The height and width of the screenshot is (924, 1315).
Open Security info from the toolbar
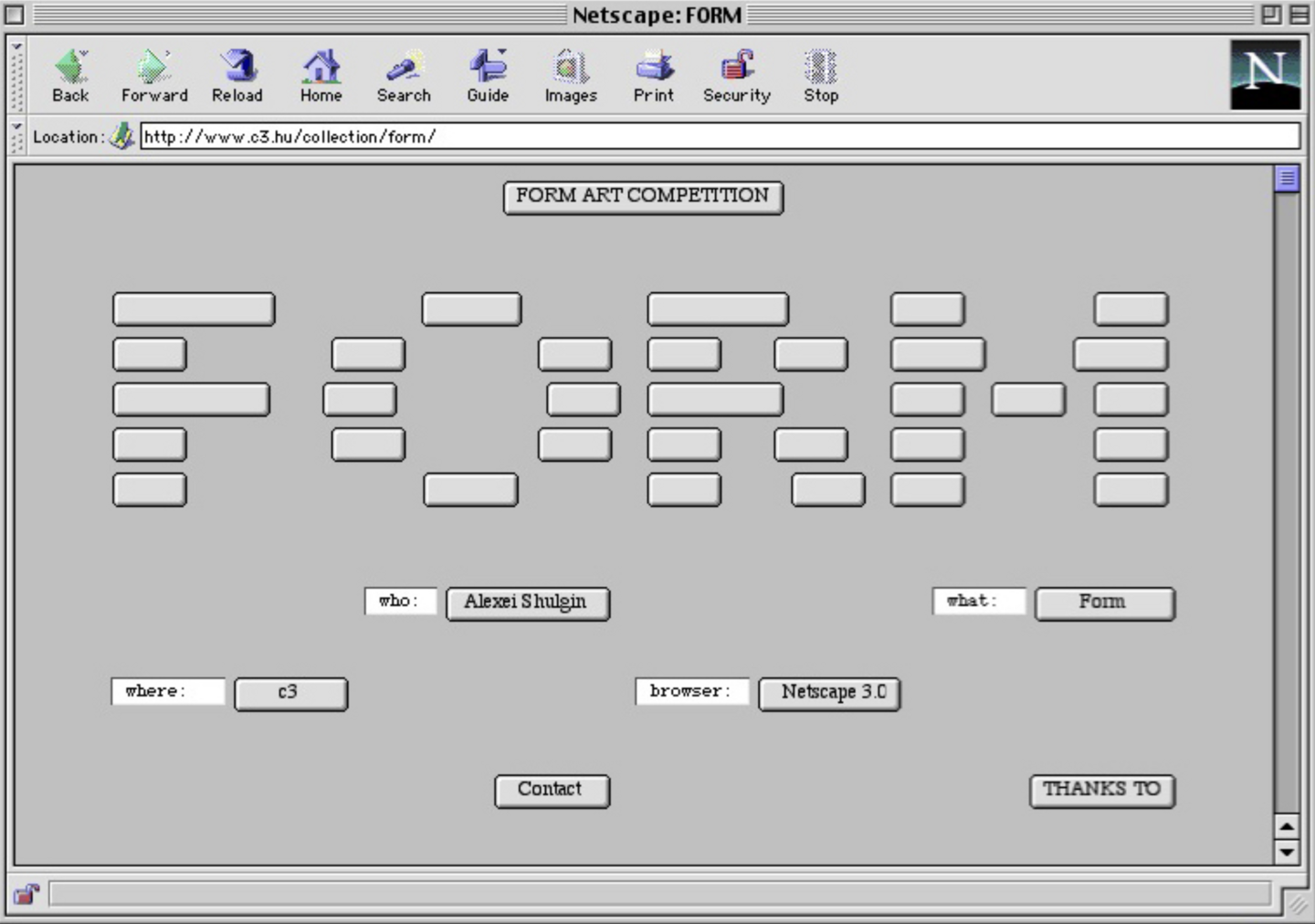pos(737,76)
